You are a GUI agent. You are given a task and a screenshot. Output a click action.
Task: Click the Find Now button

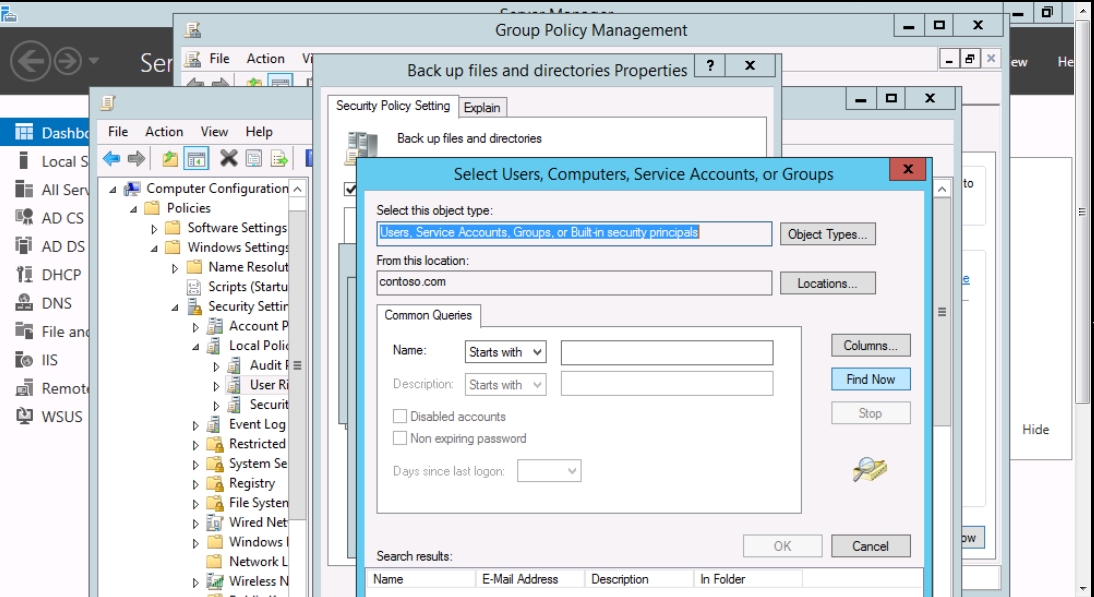pyautogui.click(x=870, y=379)
